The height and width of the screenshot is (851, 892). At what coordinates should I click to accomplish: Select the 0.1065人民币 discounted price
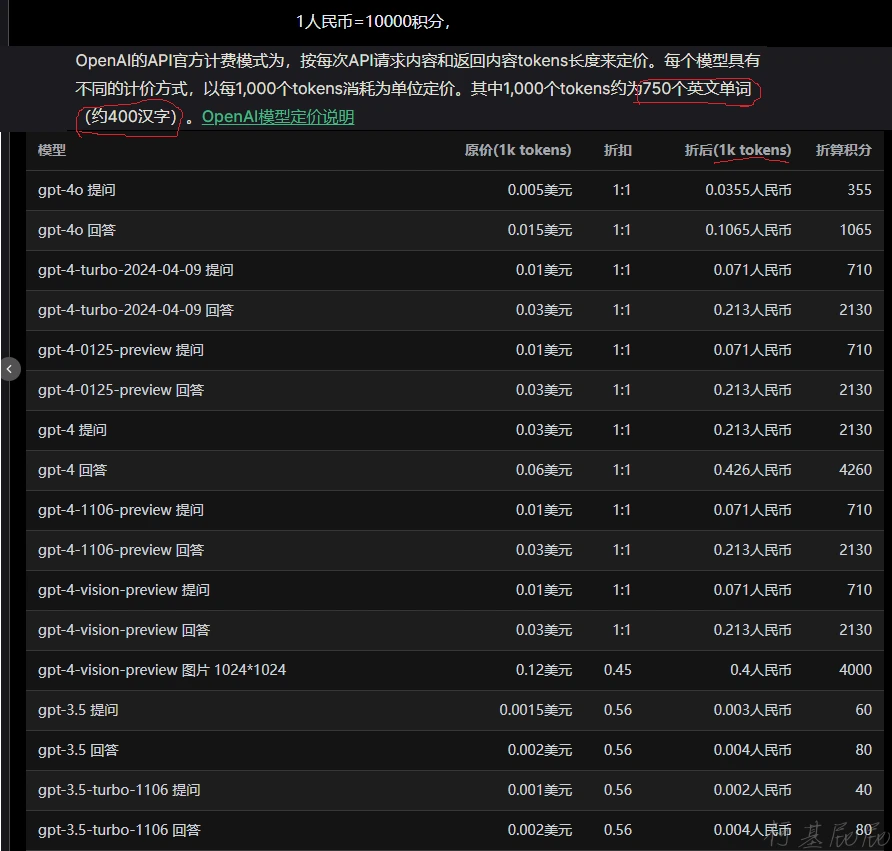[749, 230]
